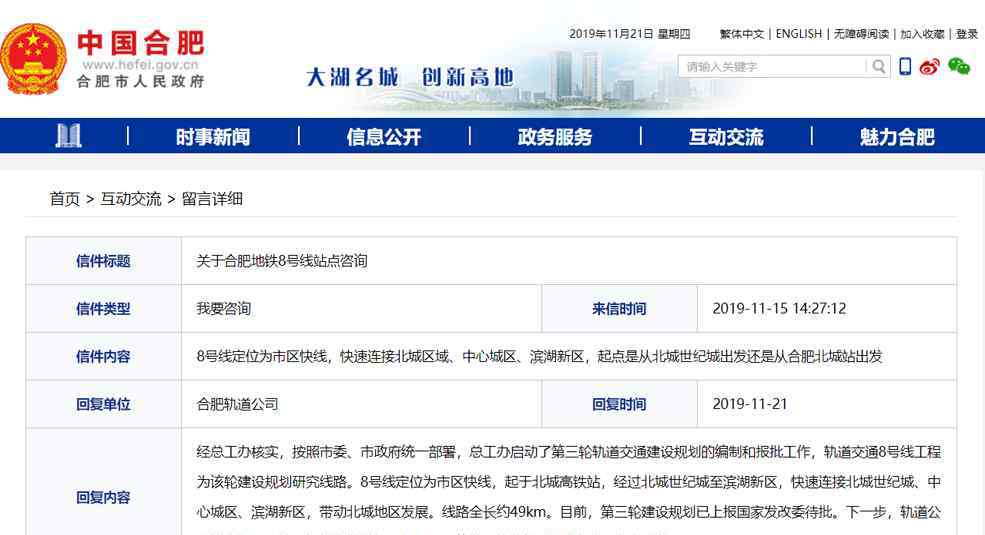Click the 回复单位 label cell

[x=104, y=404]
